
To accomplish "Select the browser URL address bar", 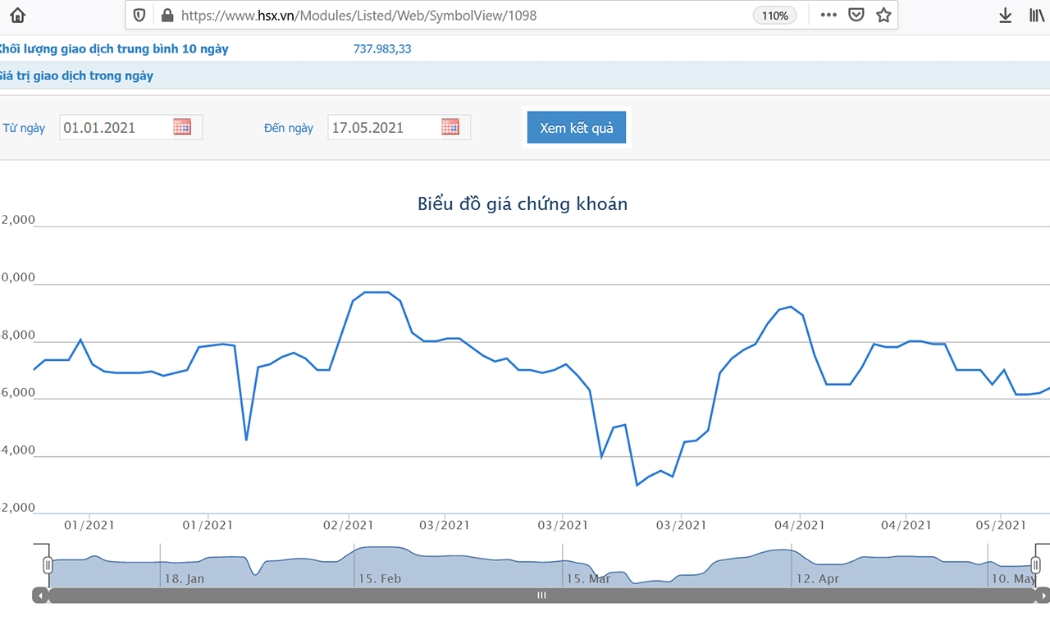I will [x=462, y=15].
